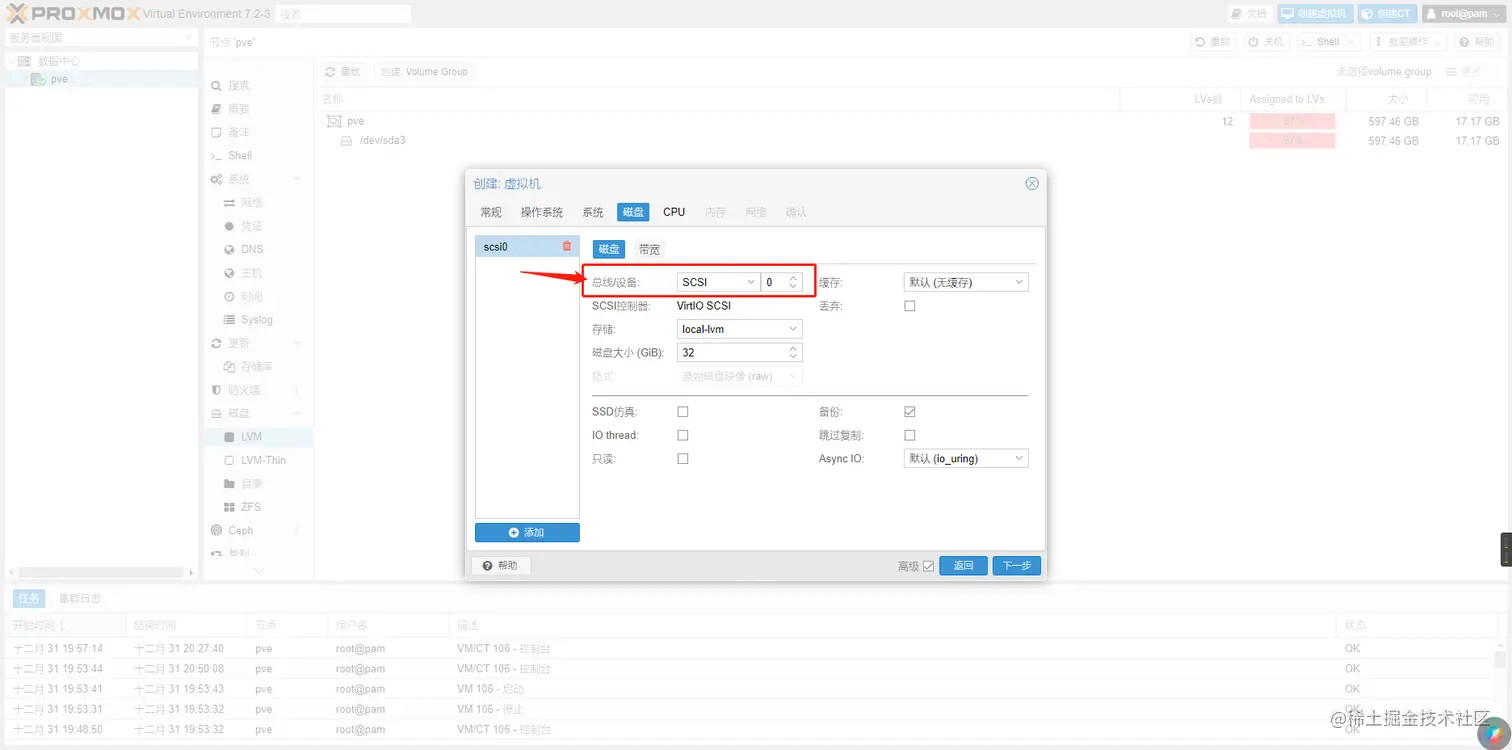Viewport: 1512px width, 750px height.
Task: Open 防火墙 in the sidebar
Action: 244,390
